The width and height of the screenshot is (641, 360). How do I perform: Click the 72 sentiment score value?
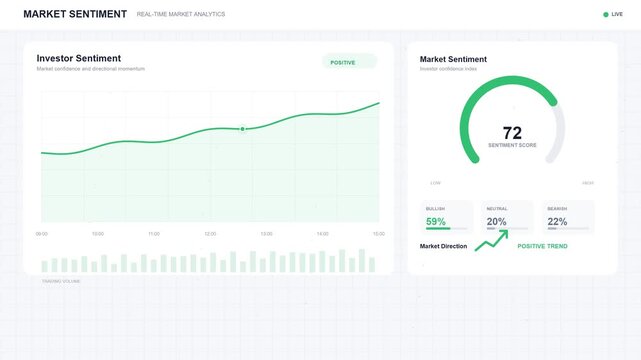(x=512, y=133)
